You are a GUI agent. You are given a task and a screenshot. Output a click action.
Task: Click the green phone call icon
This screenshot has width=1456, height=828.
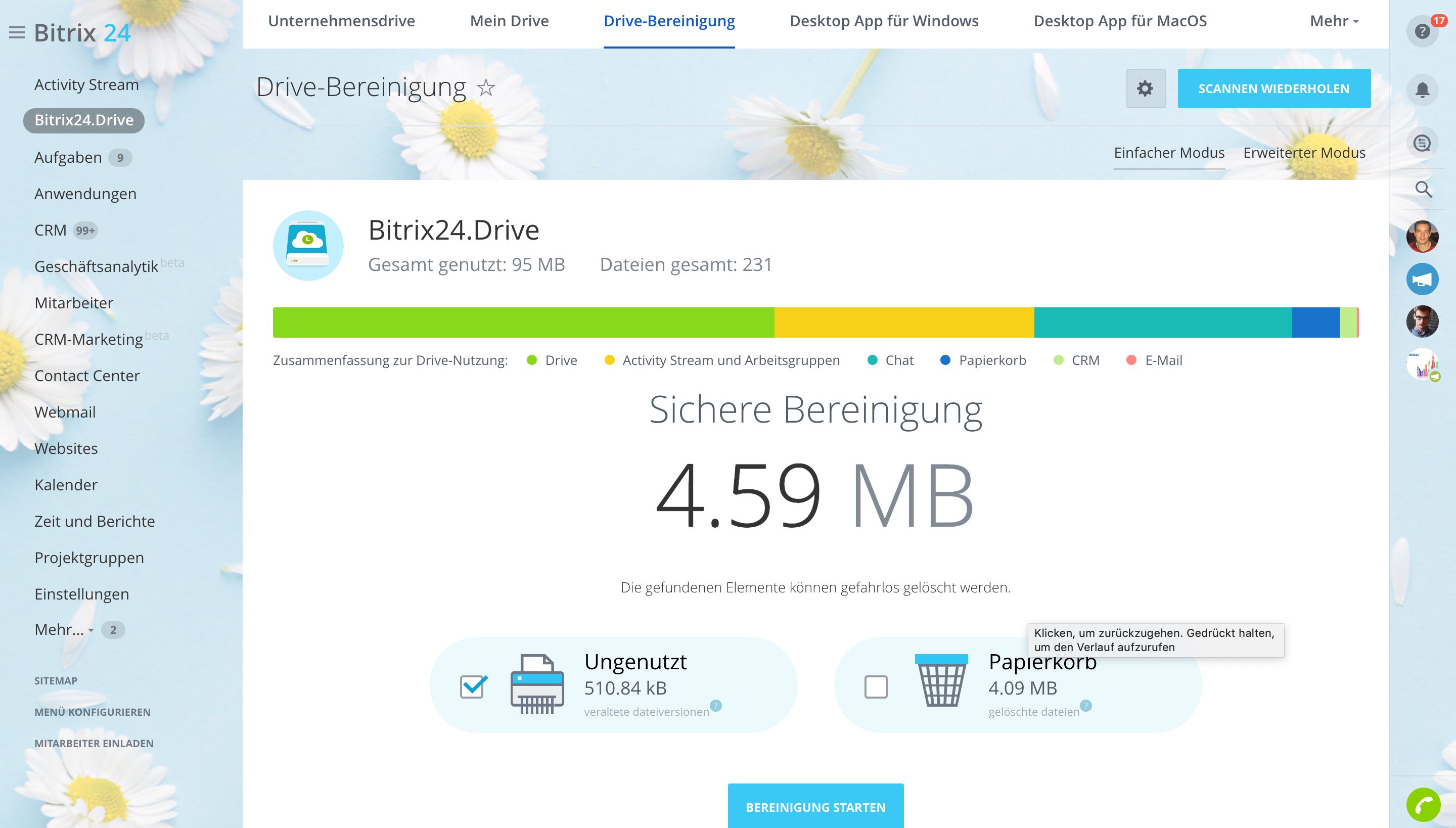(x=1423, y=805)
